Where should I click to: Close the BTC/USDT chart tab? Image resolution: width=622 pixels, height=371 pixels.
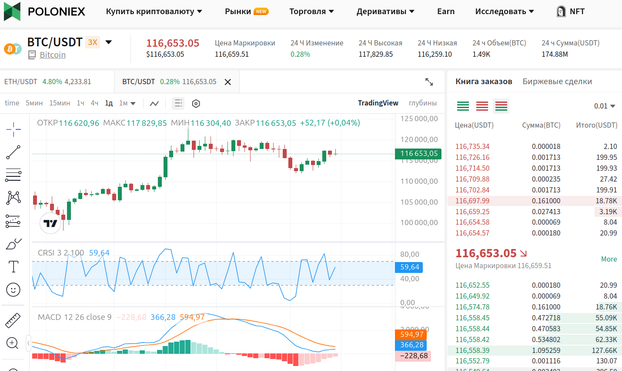pyautogui.click(x=228, y=82)
